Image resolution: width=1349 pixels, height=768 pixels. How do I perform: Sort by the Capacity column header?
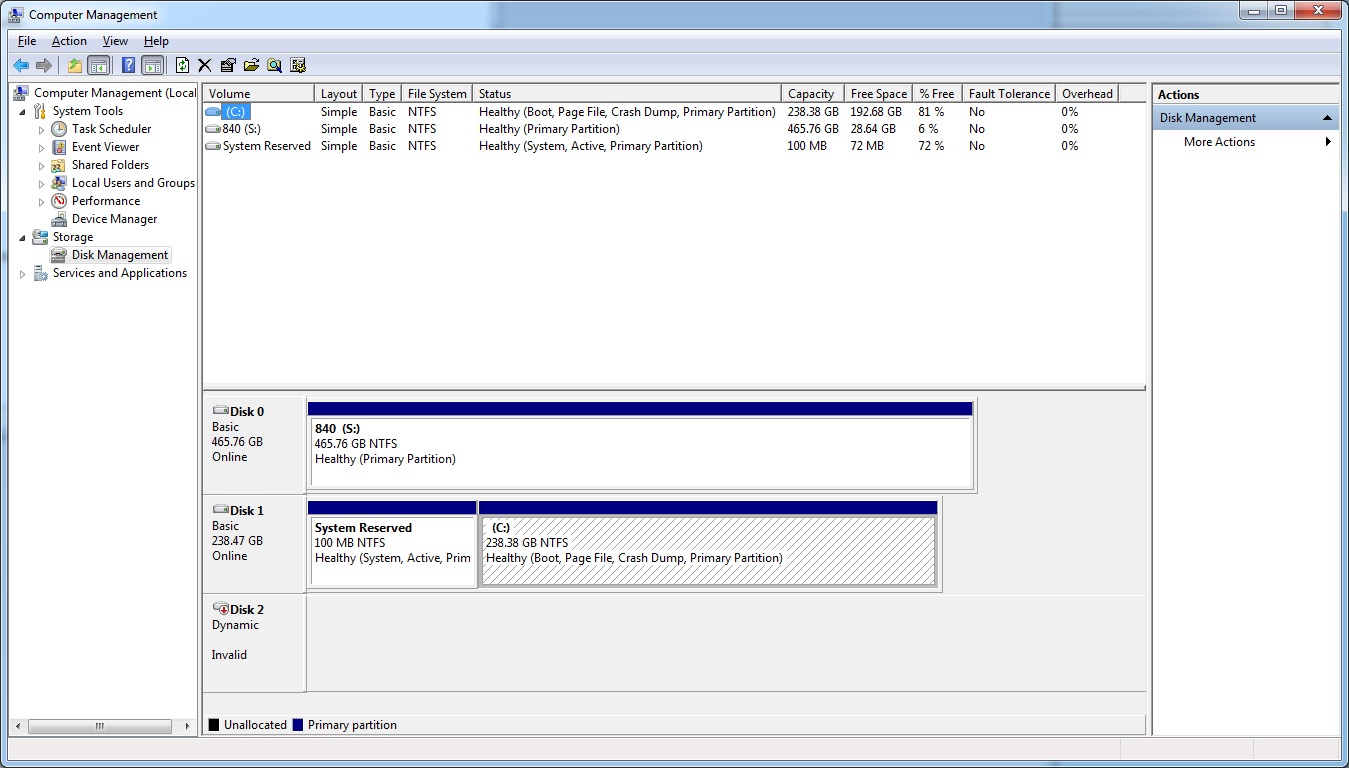tap(812, 93)
